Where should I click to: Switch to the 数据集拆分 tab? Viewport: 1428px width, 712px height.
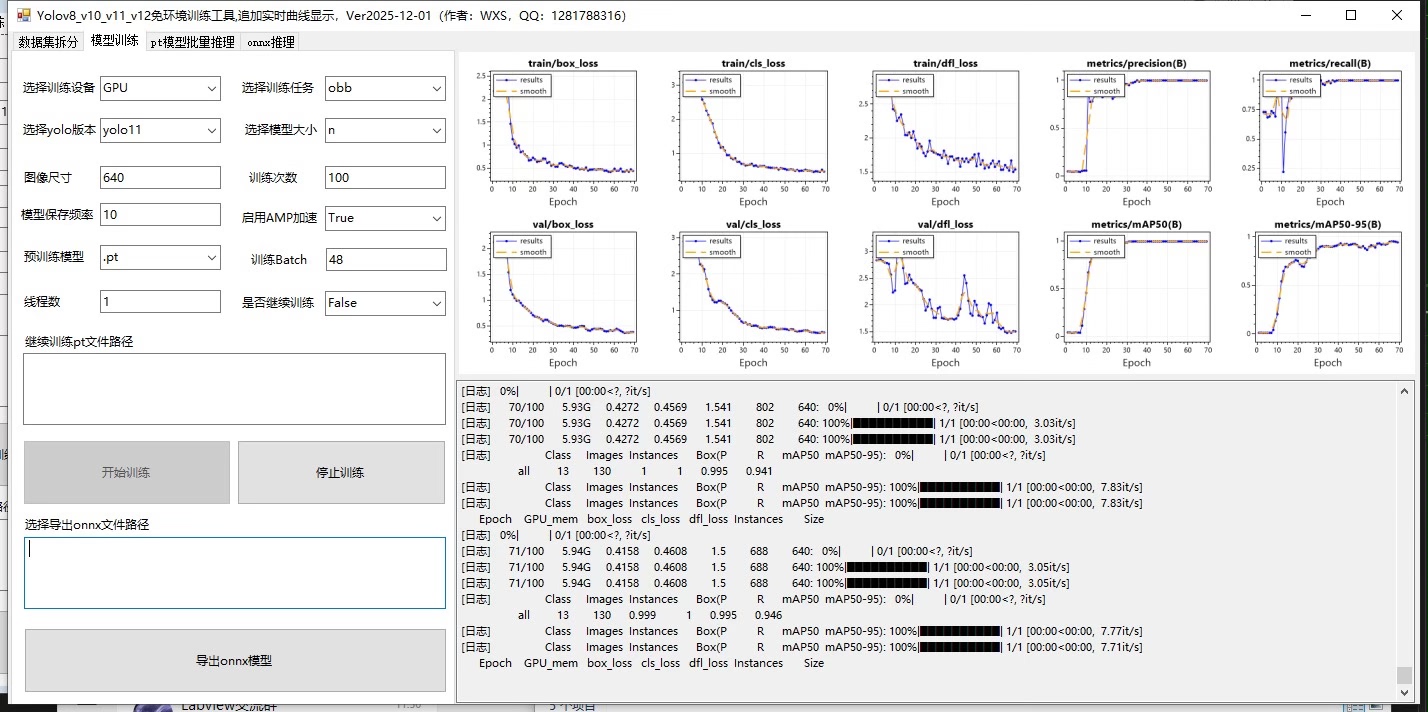[47, 42]
